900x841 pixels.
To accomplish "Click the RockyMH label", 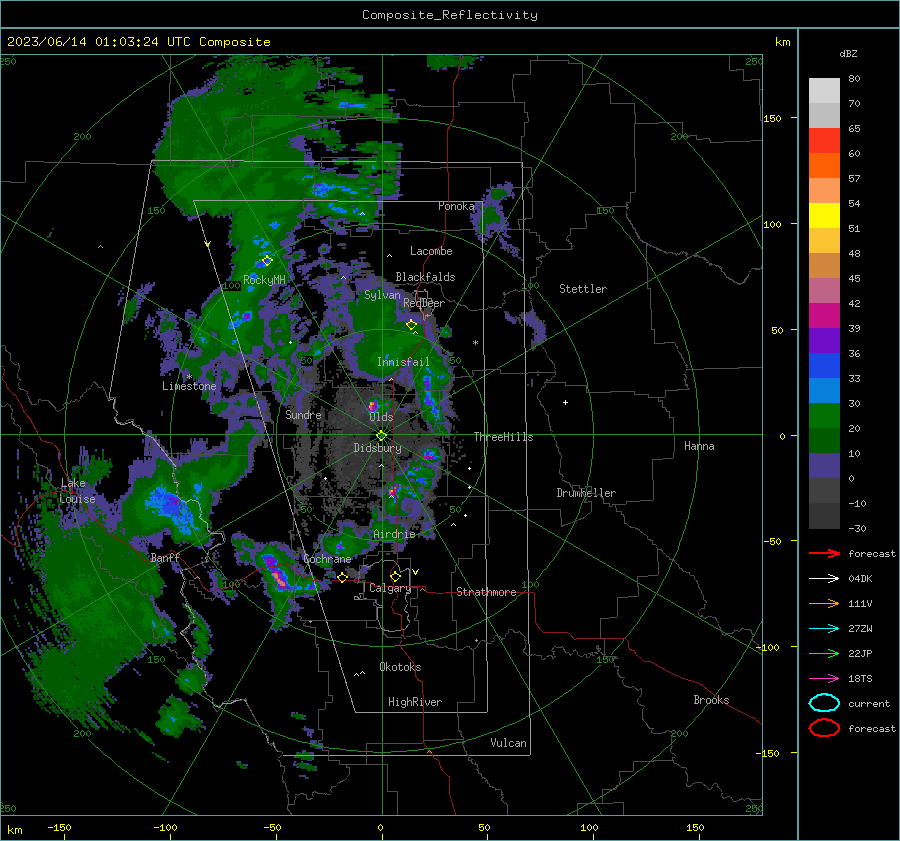I will pyautogui.click(x=264, y=280).
